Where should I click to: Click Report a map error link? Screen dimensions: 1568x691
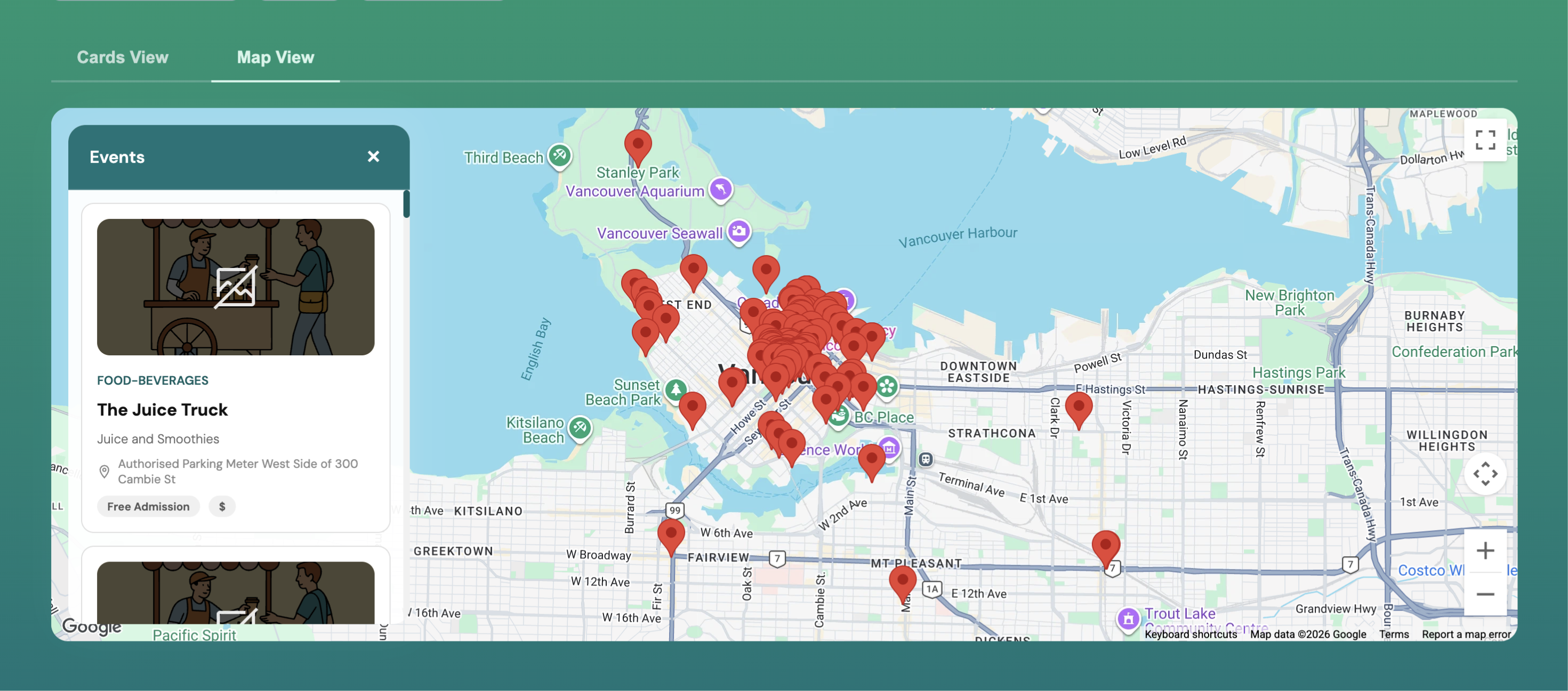click(x=1466, y=634)
